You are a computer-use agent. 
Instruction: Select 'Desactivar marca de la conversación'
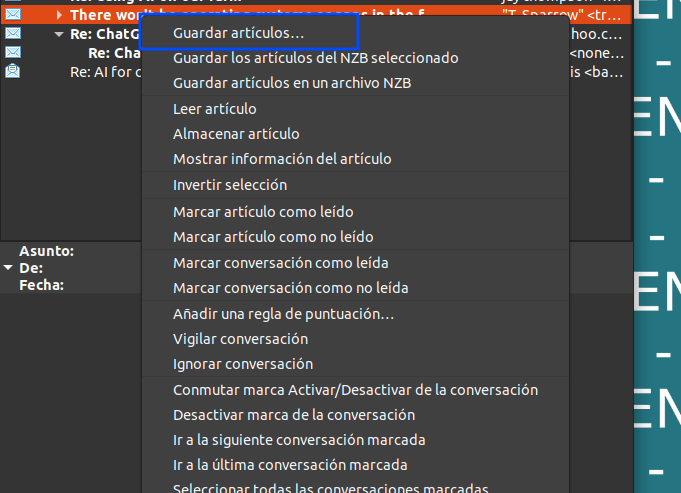coord(355,415)
